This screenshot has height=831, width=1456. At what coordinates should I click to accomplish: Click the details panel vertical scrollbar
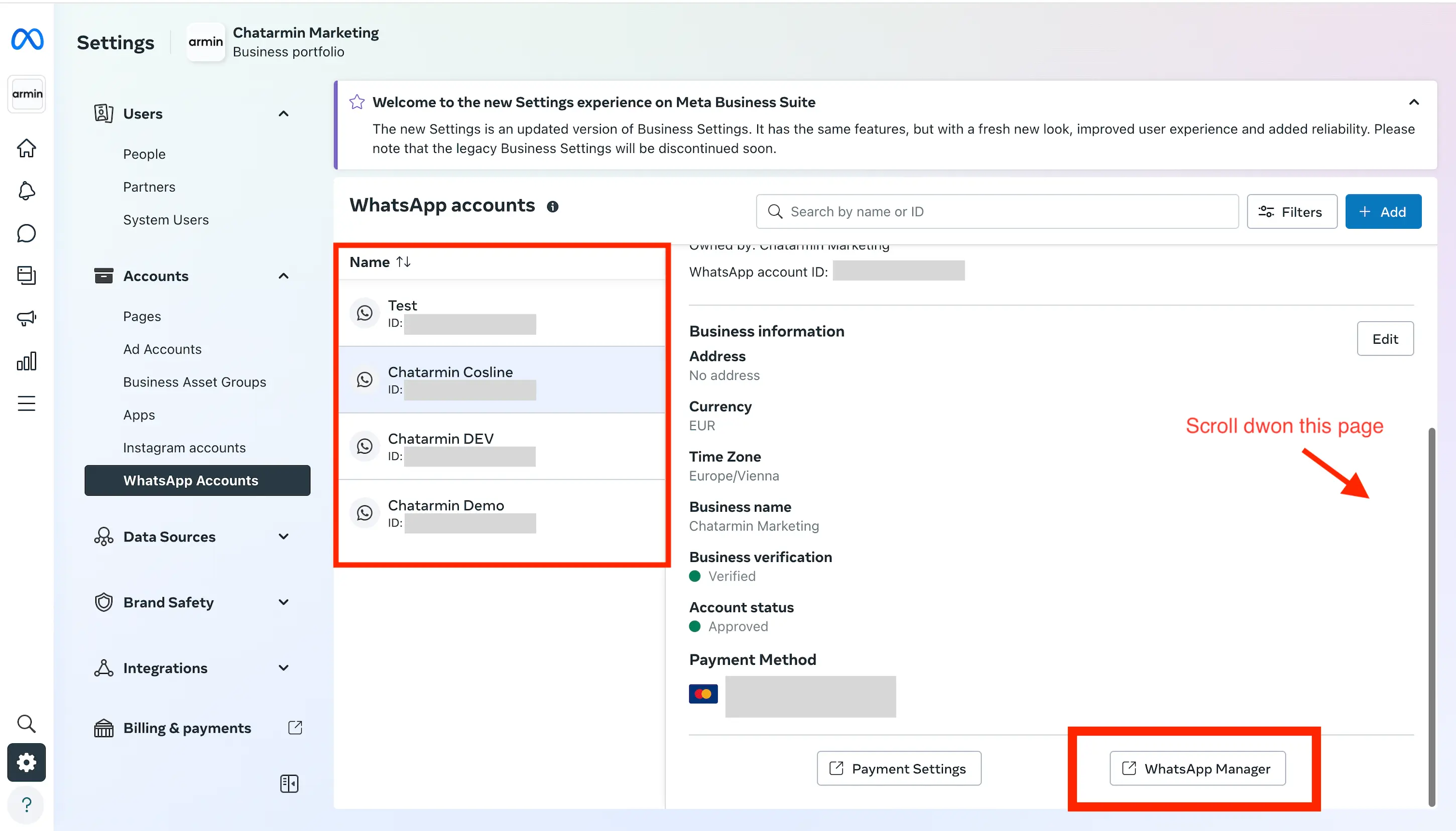(1431, 617)
